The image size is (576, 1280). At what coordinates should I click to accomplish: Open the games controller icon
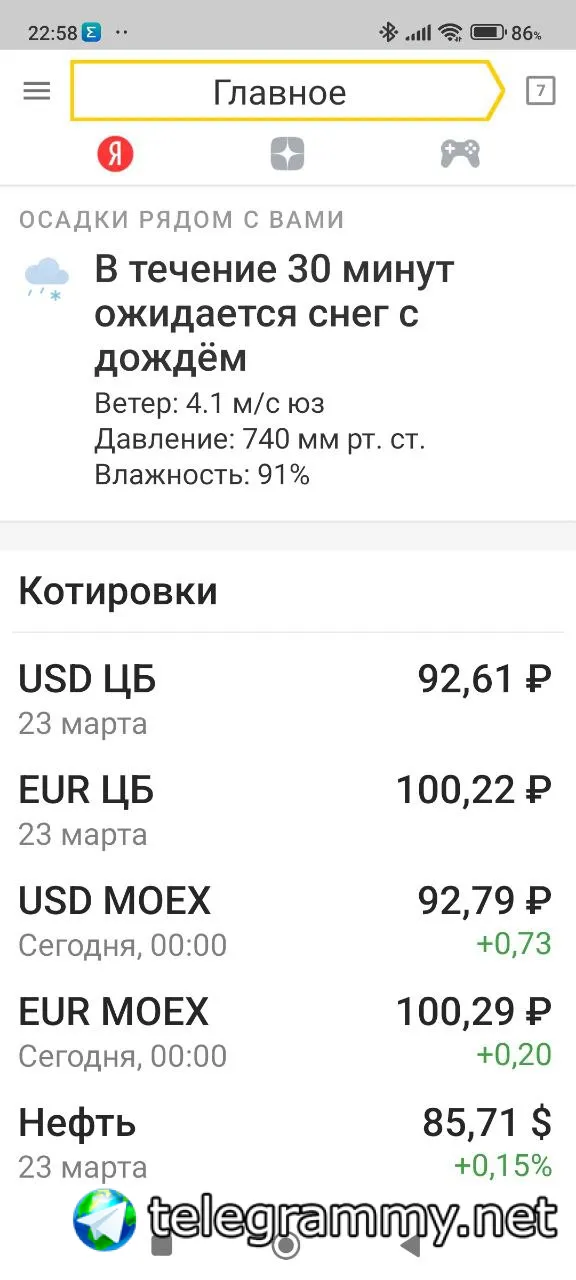click(460, 154)
